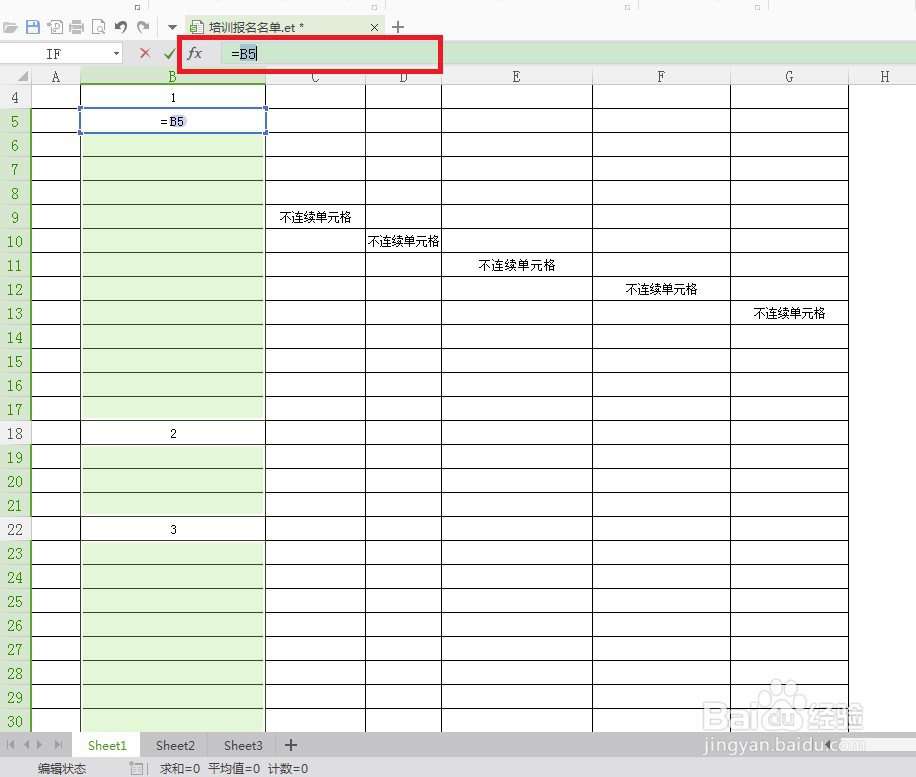This screenshot has width=916, height=777.
Task: Redo the last undone action
Action: pos(143,27)
